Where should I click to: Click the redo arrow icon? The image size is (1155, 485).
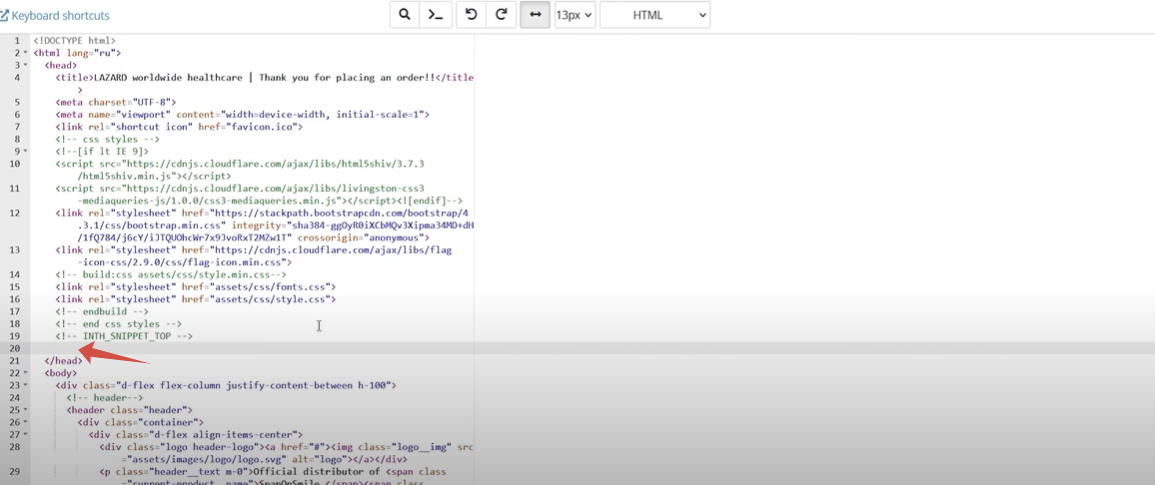pyautogui.click(x=501, y=15)
